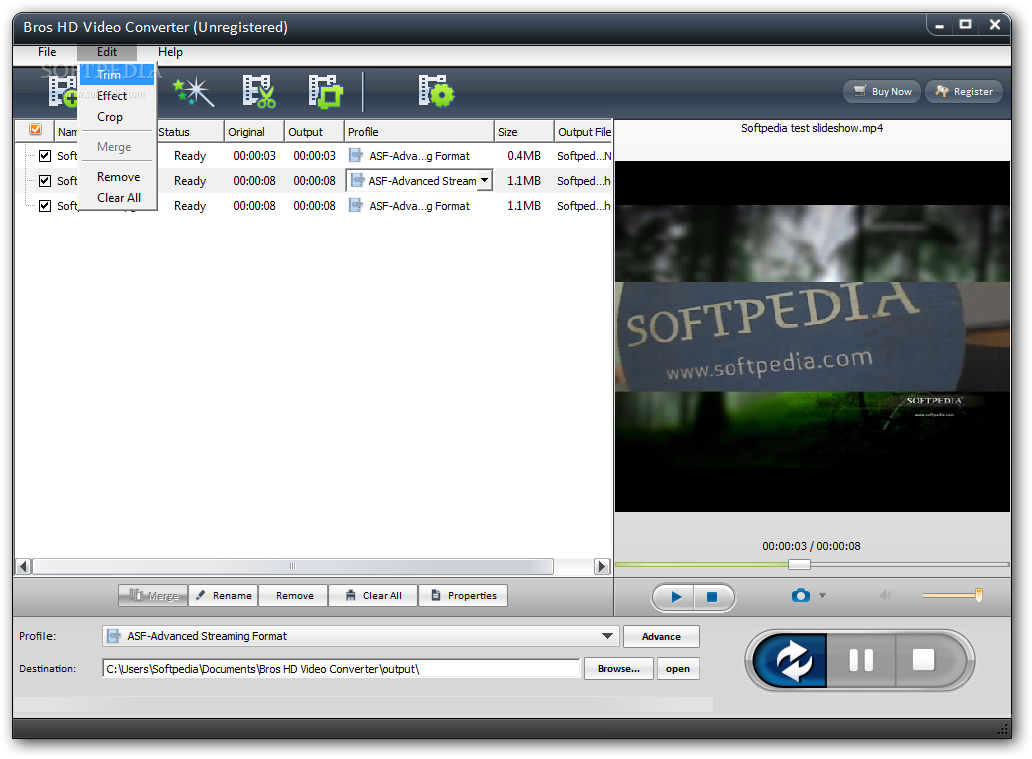The width and height of the screenshot is (1032, 759).
Task: Click the third row ASF-Adva...g Format profile
Action: coord(419,206)
